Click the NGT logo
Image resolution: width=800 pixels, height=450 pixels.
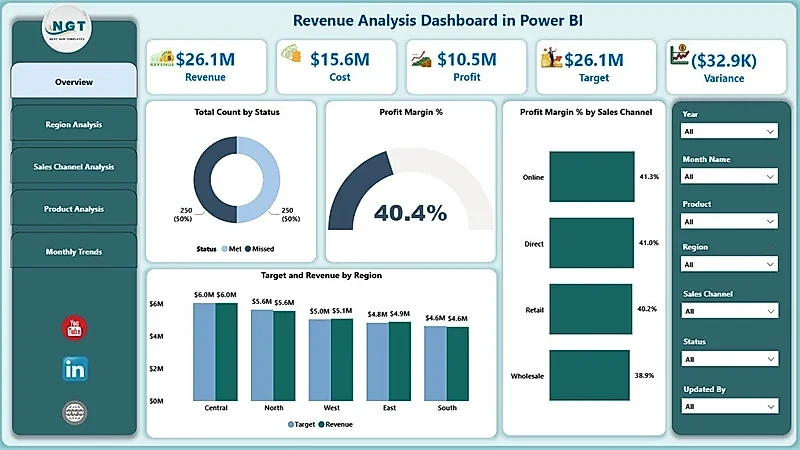point(67,29)
